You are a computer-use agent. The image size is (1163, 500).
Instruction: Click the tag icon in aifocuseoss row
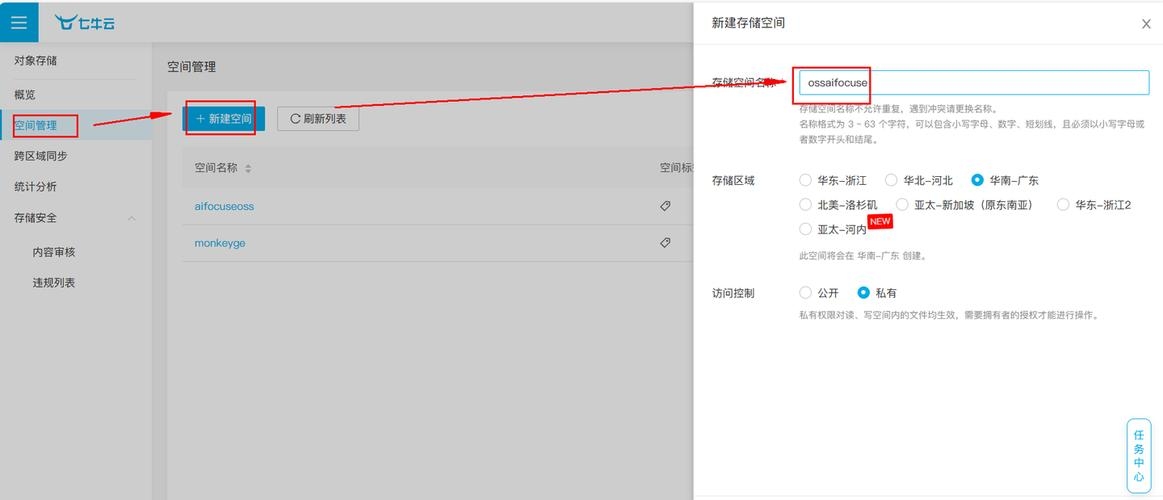(x=665, y=206)
